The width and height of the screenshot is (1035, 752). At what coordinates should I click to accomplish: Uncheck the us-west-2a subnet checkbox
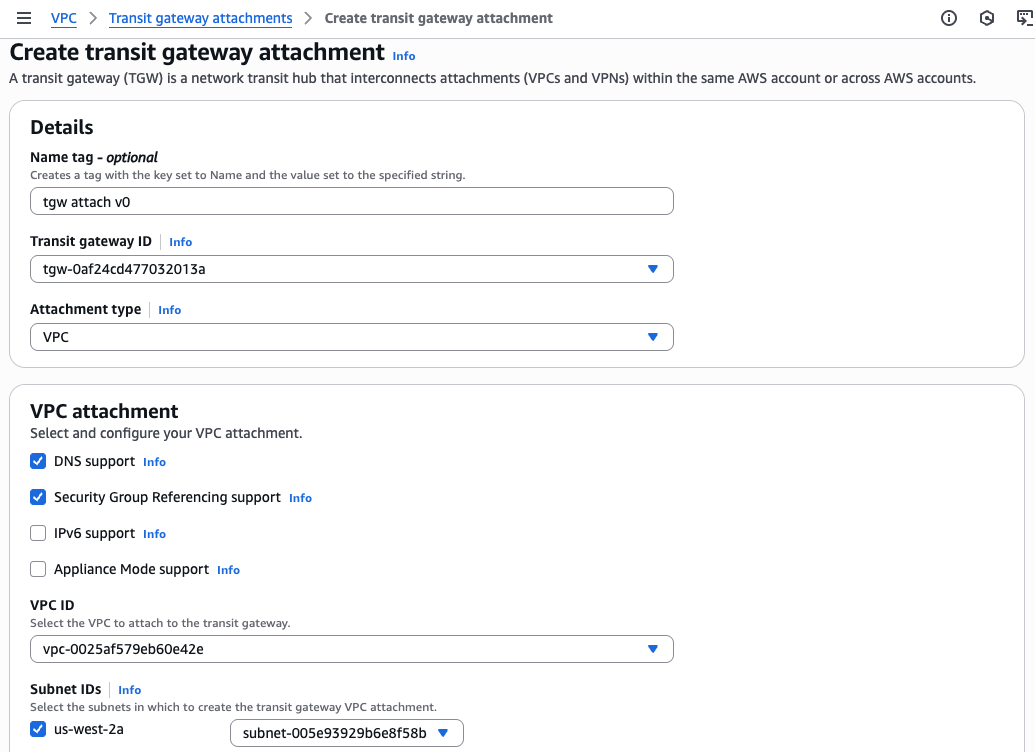[38, 729]
